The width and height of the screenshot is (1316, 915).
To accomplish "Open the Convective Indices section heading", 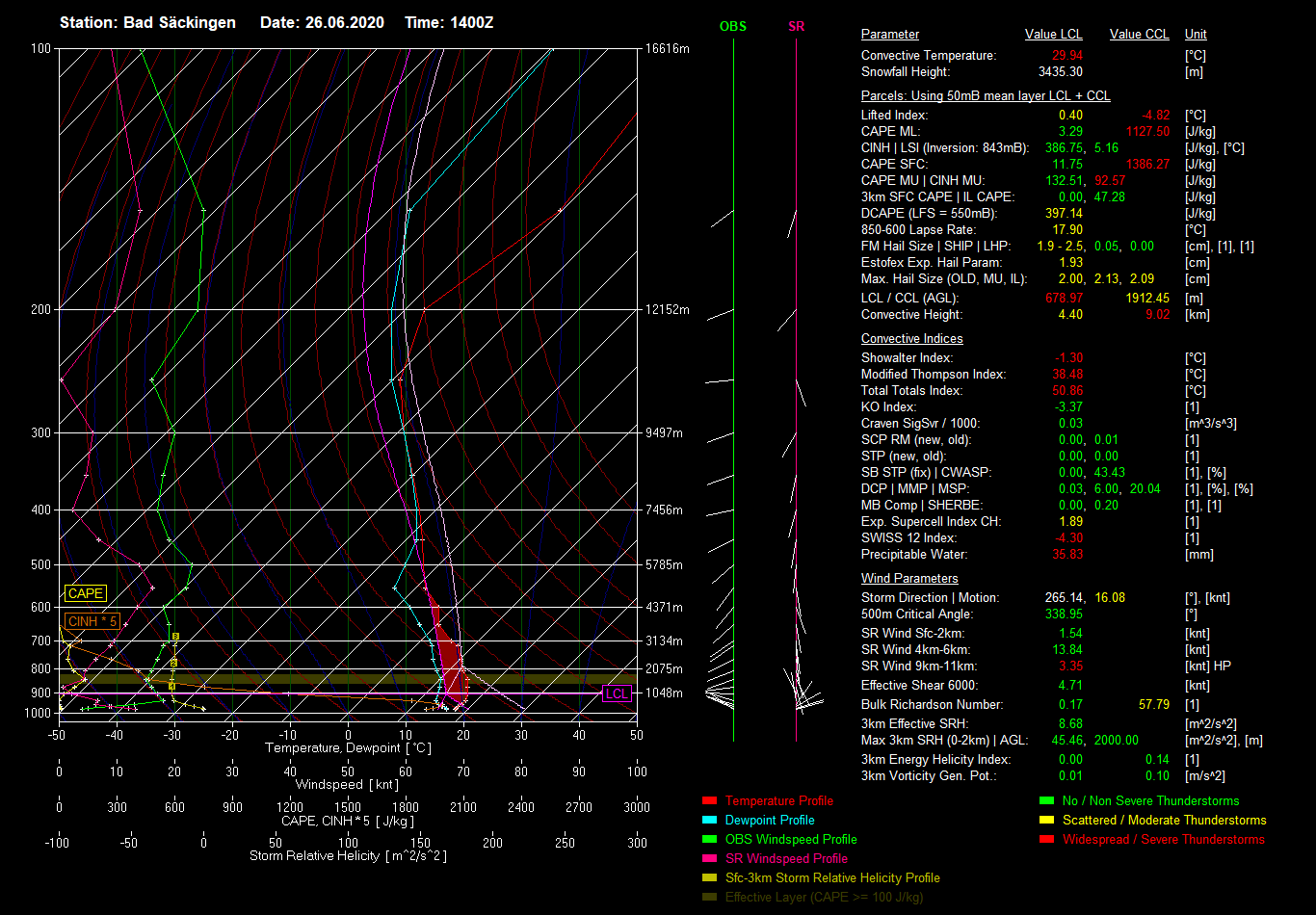I will pos(911,339).
